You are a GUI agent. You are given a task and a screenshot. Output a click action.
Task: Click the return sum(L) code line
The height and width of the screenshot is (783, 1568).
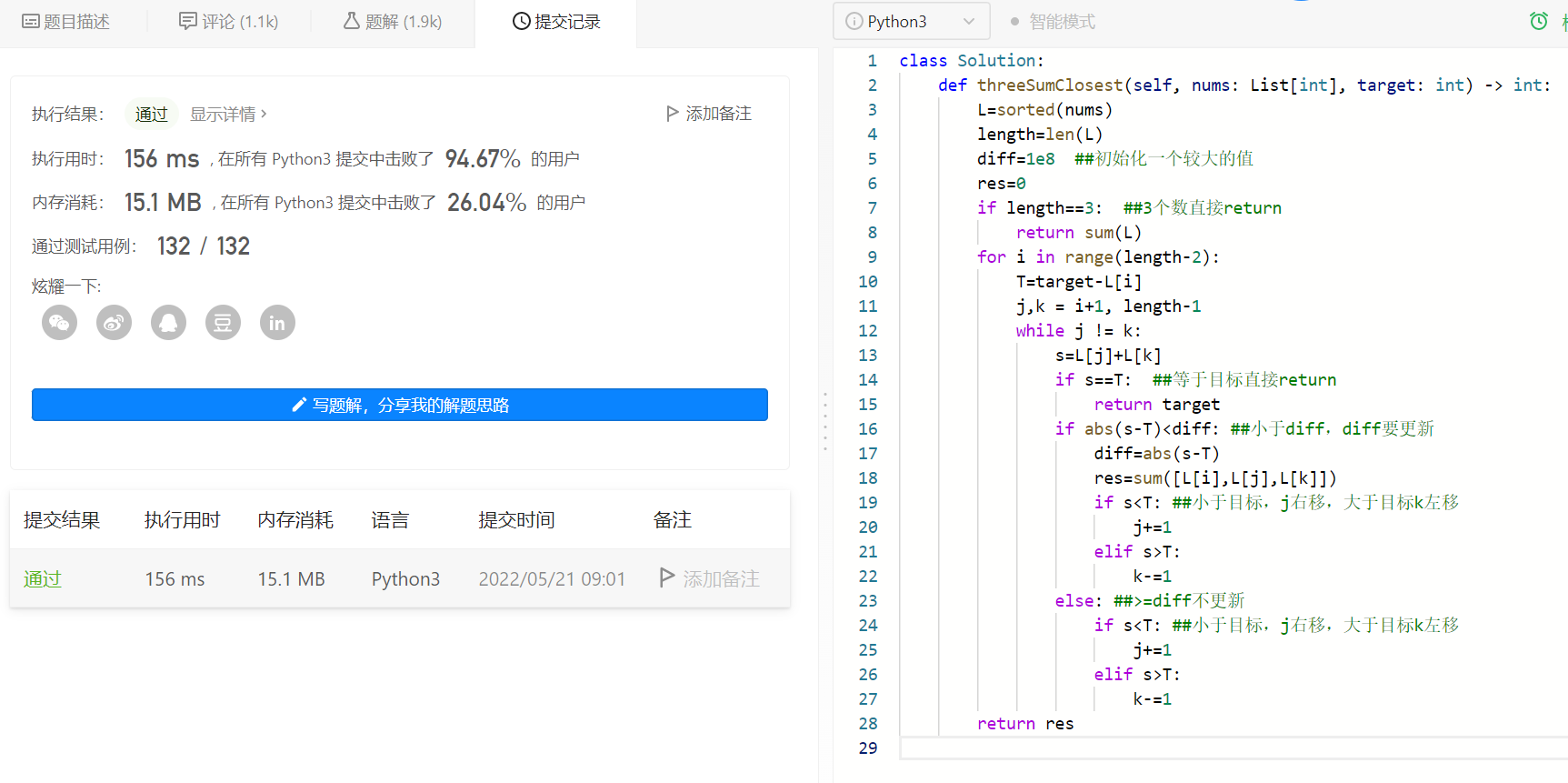click(1079, 233)
